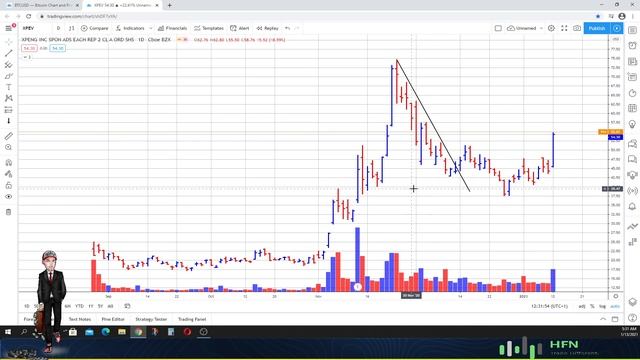This screenshot has width=640, height=360.
Task: Select the crosshair cursor tool
Action: [9, 42]
